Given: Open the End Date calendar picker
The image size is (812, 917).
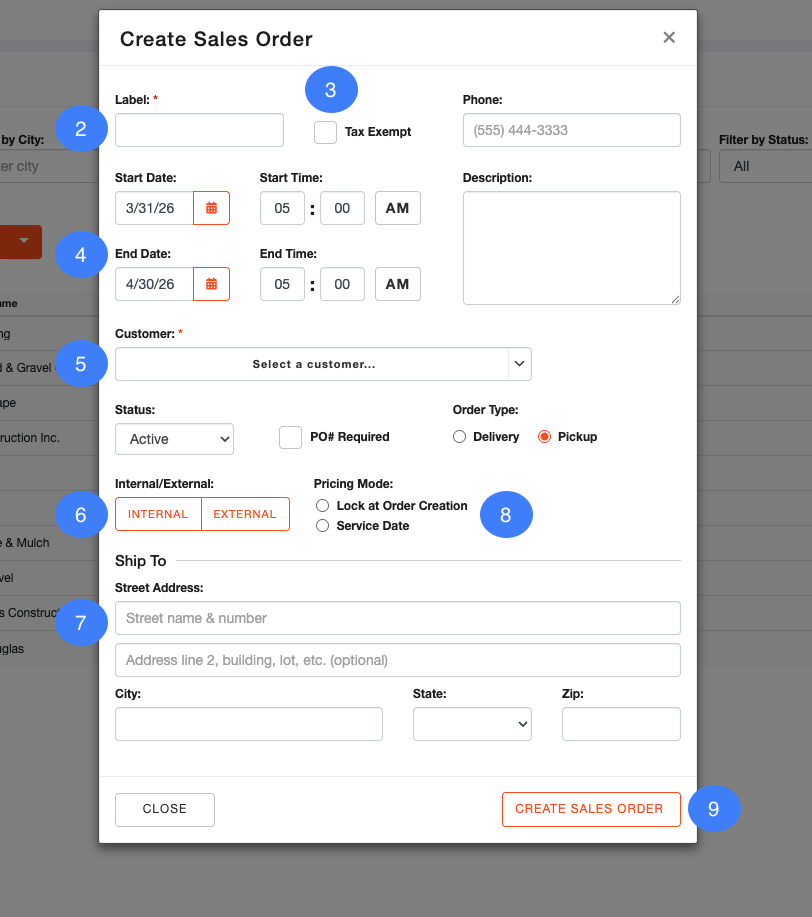Looking at the screenshot, I should click(x=211, y=284).
